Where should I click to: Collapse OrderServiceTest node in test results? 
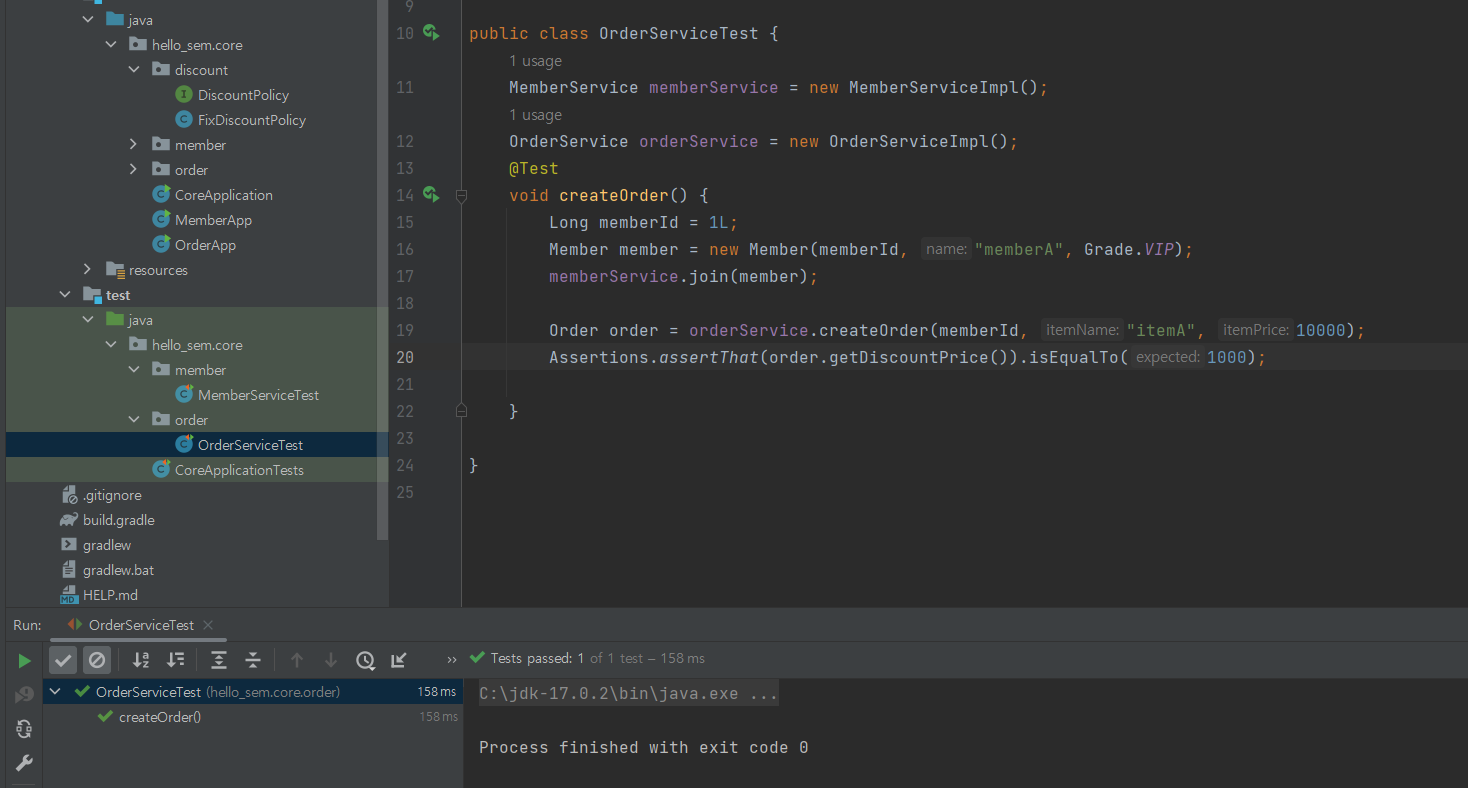(55, 692)
